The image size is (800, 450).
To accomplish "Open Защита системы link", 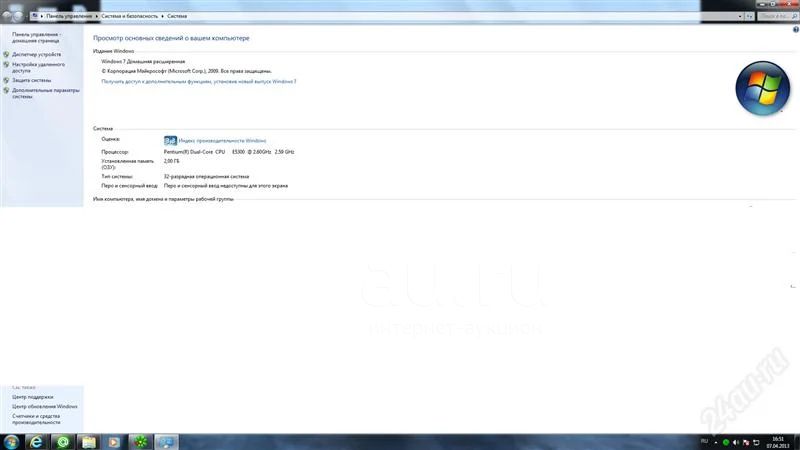I will point(32,80).
